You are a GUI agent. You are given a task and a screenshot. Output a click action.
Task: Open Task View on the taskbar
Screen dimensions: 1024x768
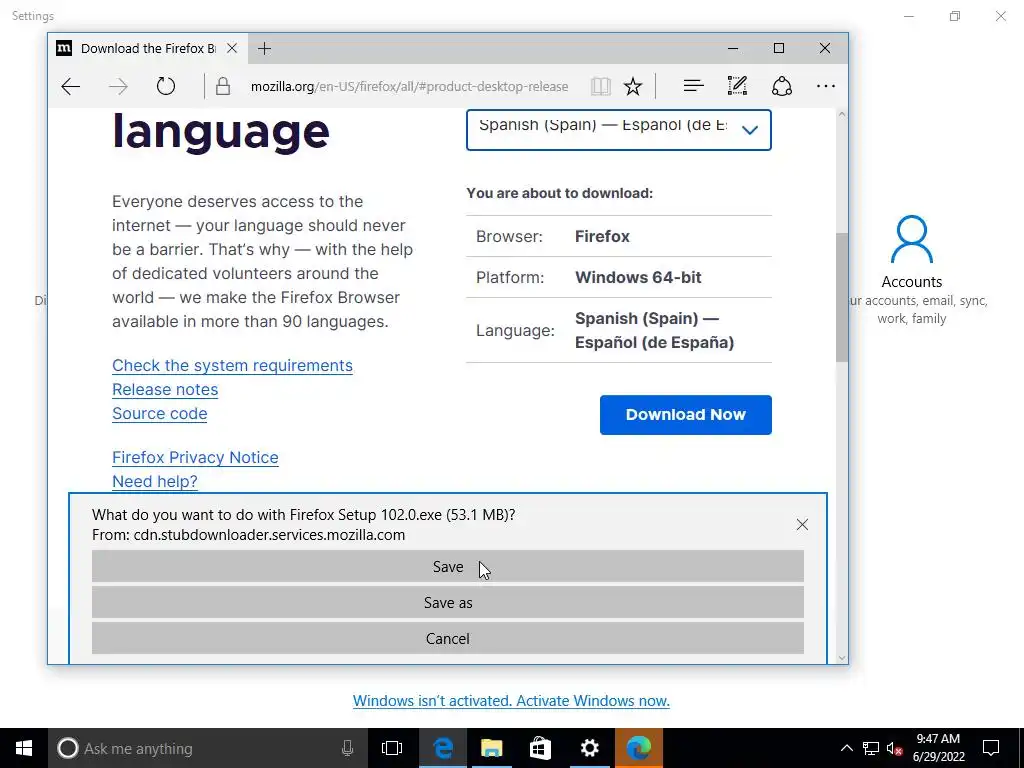[392, 748]
